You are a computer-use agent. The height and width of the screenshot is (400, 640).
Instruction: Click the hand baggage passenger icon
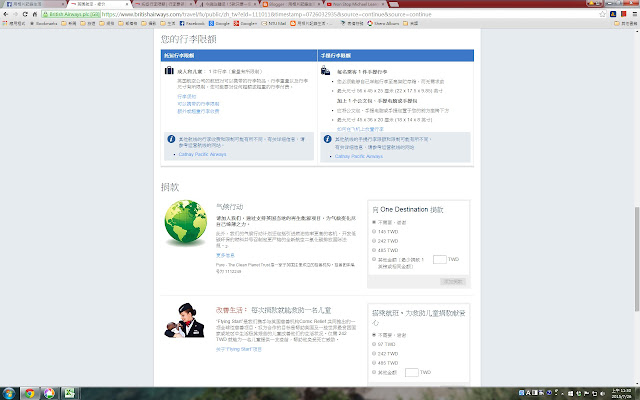coord(325,71)
